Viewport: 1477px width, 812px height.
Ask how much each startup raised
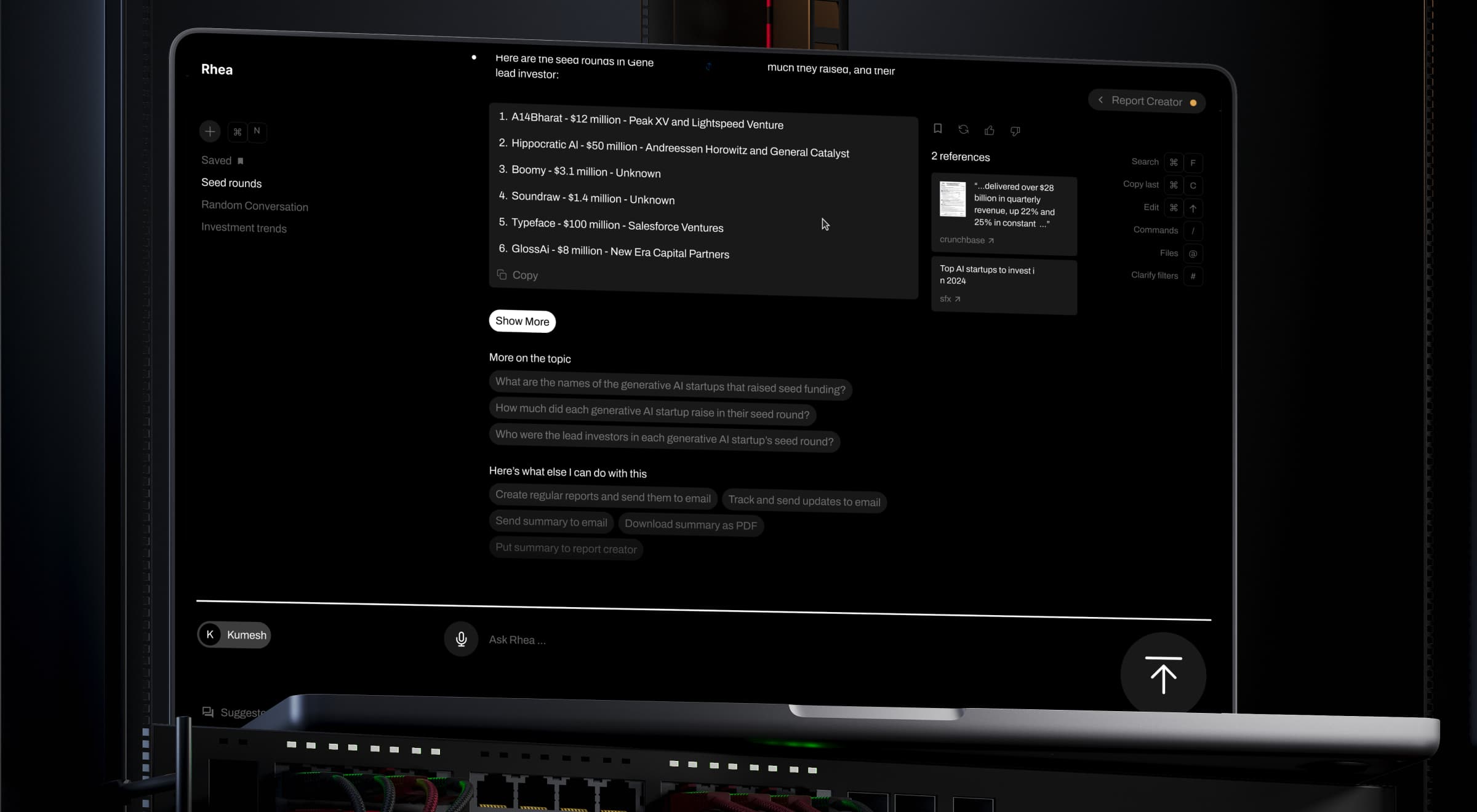click(x=652, y=411)
